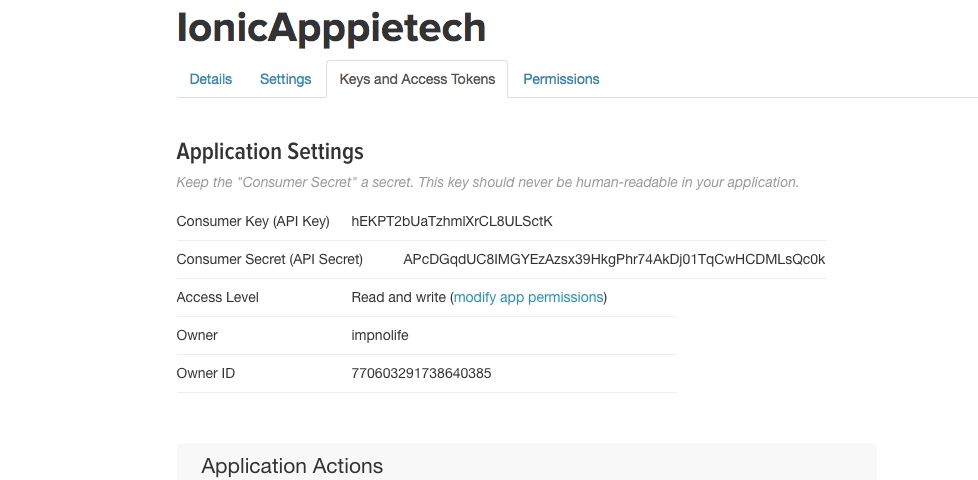The image size is (978, 480).
Task: Click the Owner ID row label
Action: [x=206, y=373]
